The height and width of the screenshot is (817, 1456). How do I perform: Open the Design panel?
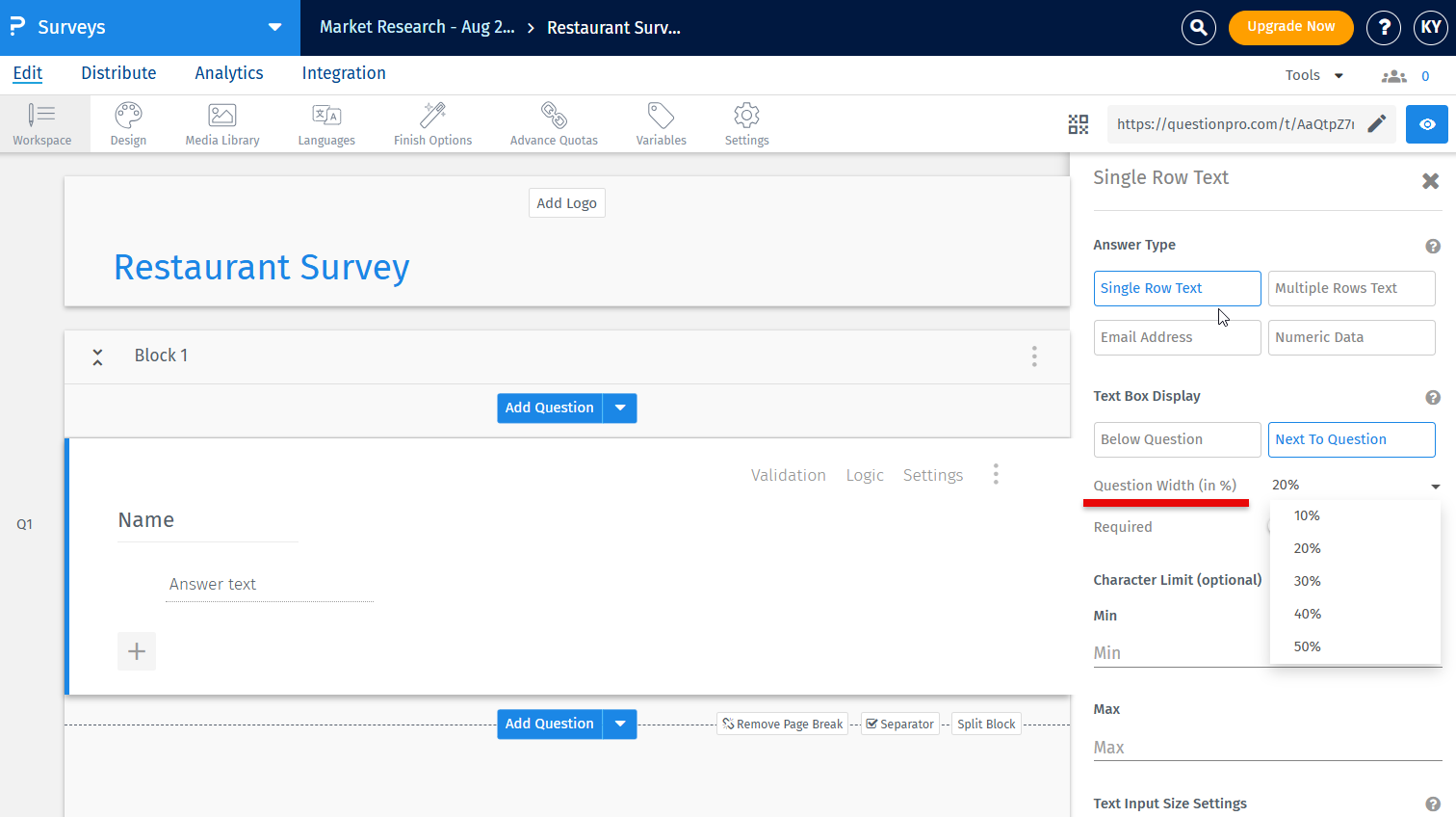(127, 123)
